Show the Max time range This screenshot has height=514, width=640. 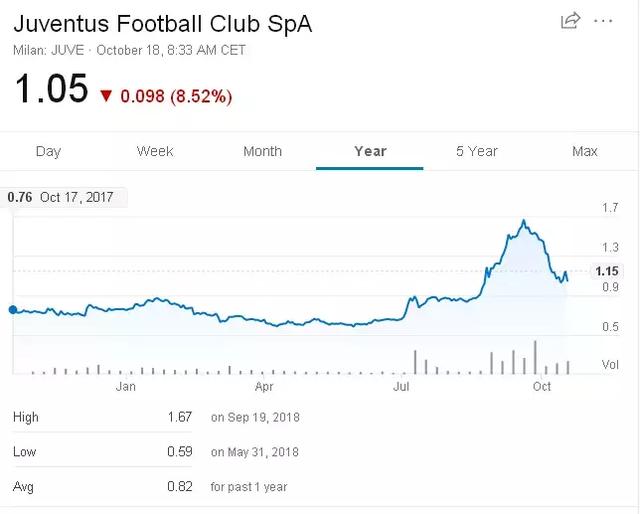click(584, 151)
